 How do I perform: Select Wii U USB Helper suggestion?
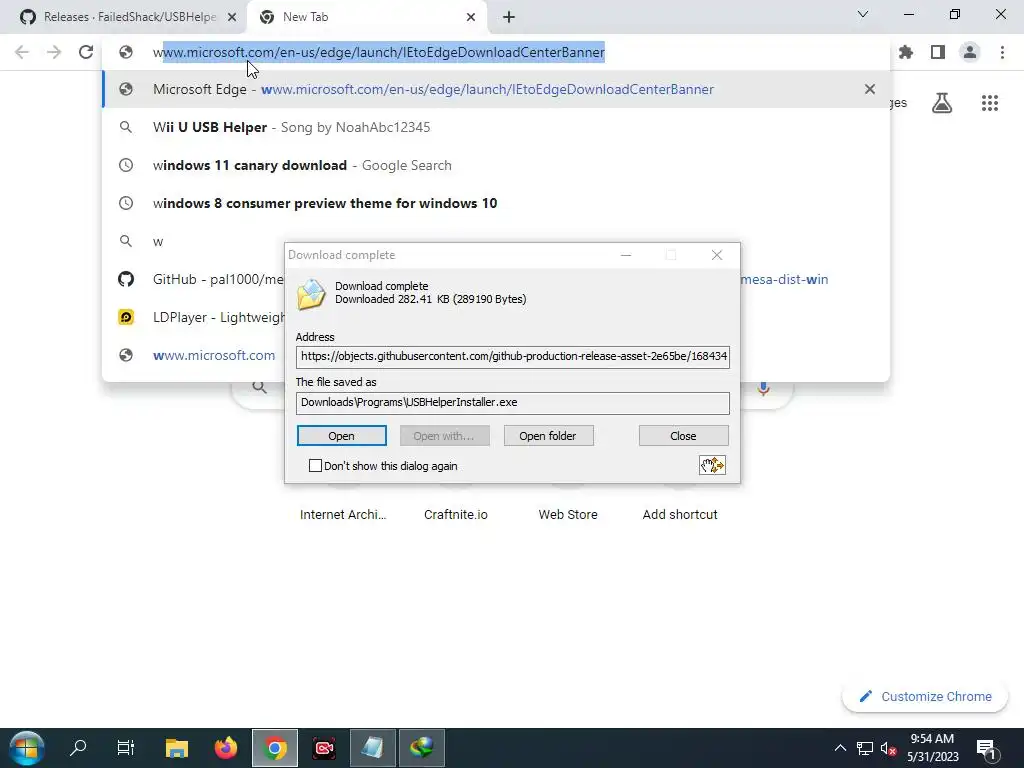(x=496, y=127)
